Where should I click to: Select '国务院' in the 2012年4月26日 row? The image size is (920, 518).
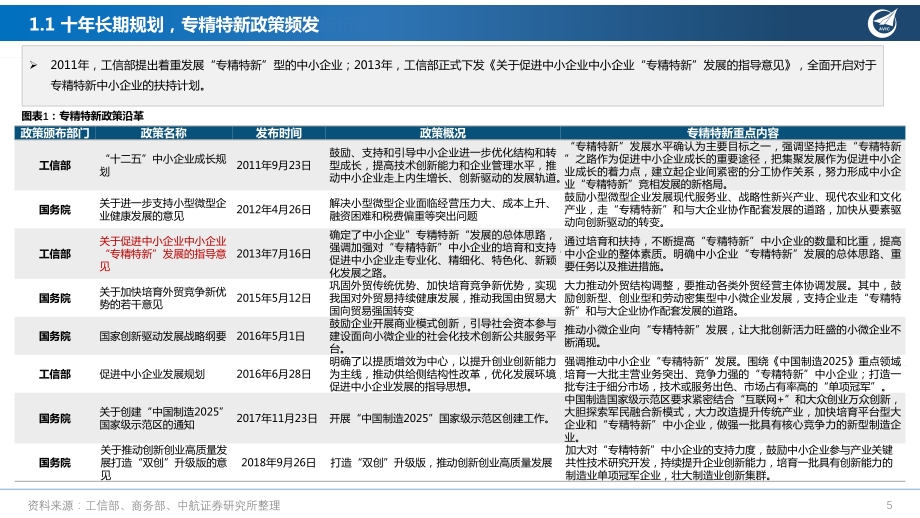click(x=55, y=209)
